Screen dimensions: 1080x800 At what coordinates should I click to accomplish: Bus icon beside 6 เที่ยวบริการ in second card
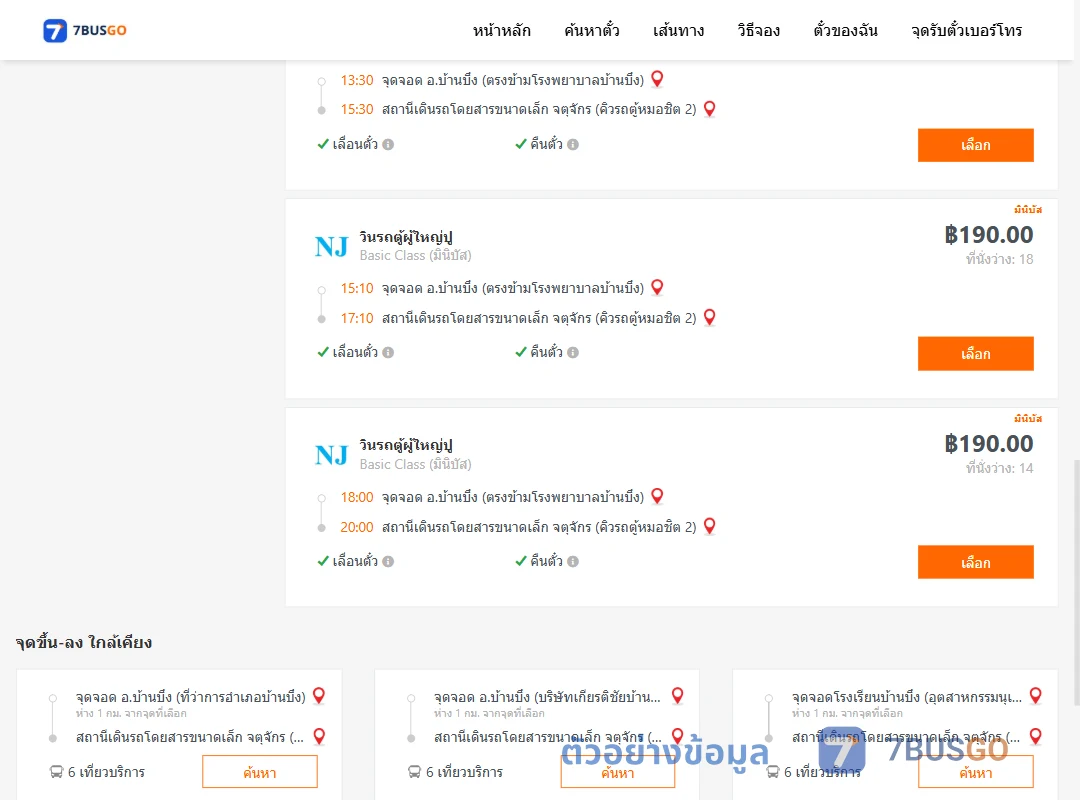pos(415,772)
